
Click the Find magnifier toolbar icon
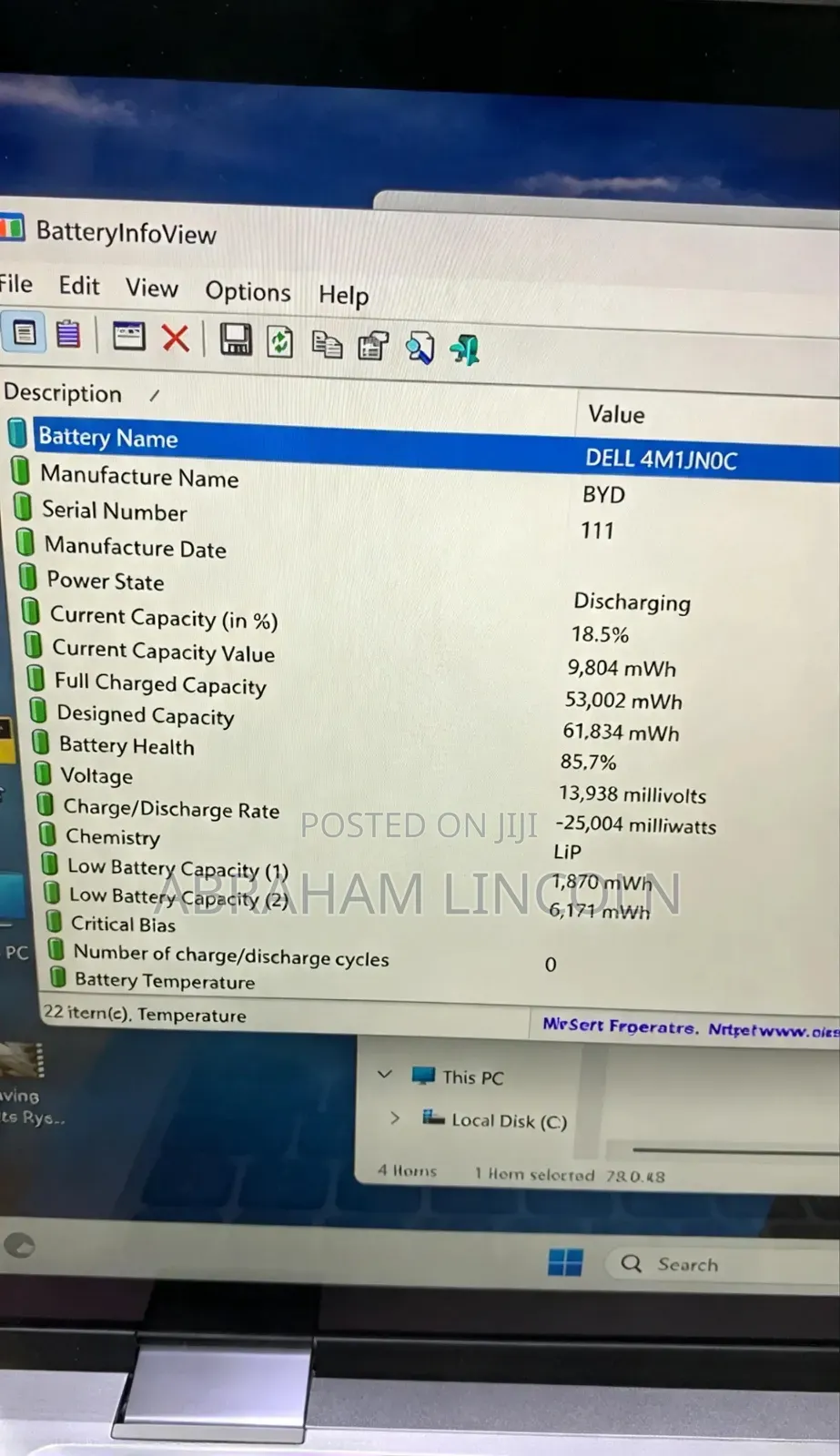pyautogui.click(x=420, y=349)
